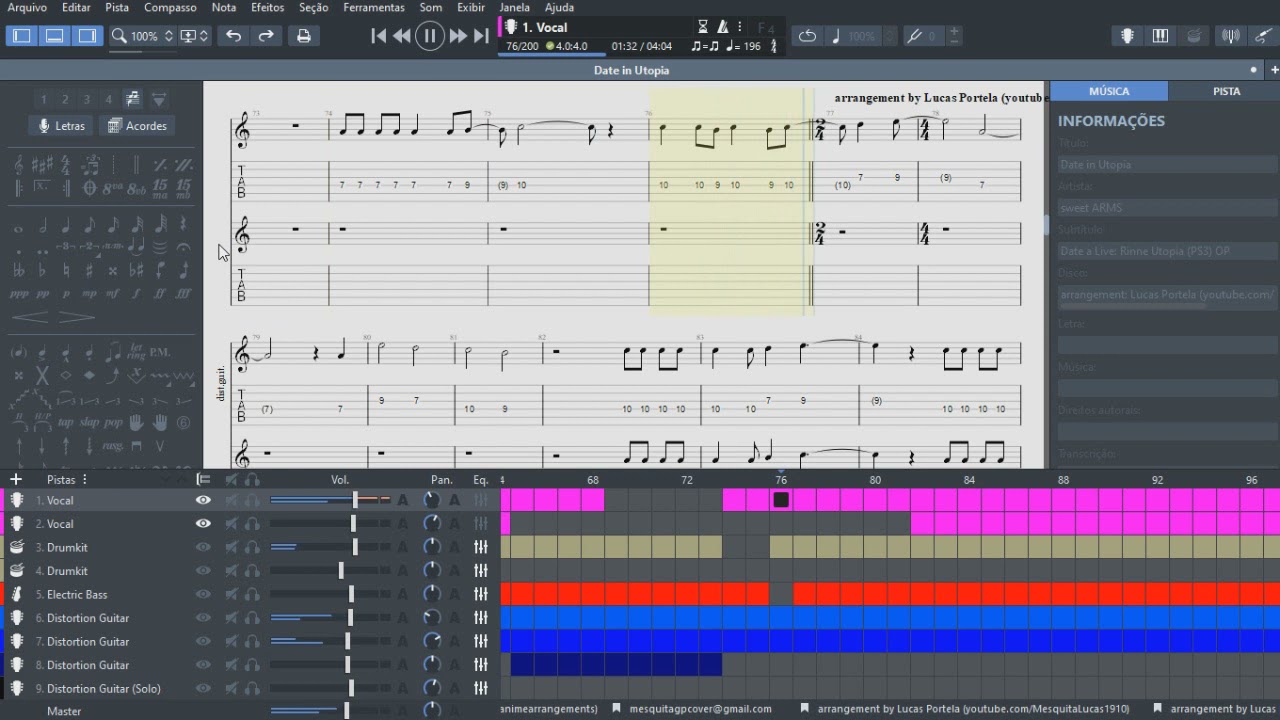Show the fretboard view
This screenshot has height=720, width=1280.
click(x=1127, y=36)
